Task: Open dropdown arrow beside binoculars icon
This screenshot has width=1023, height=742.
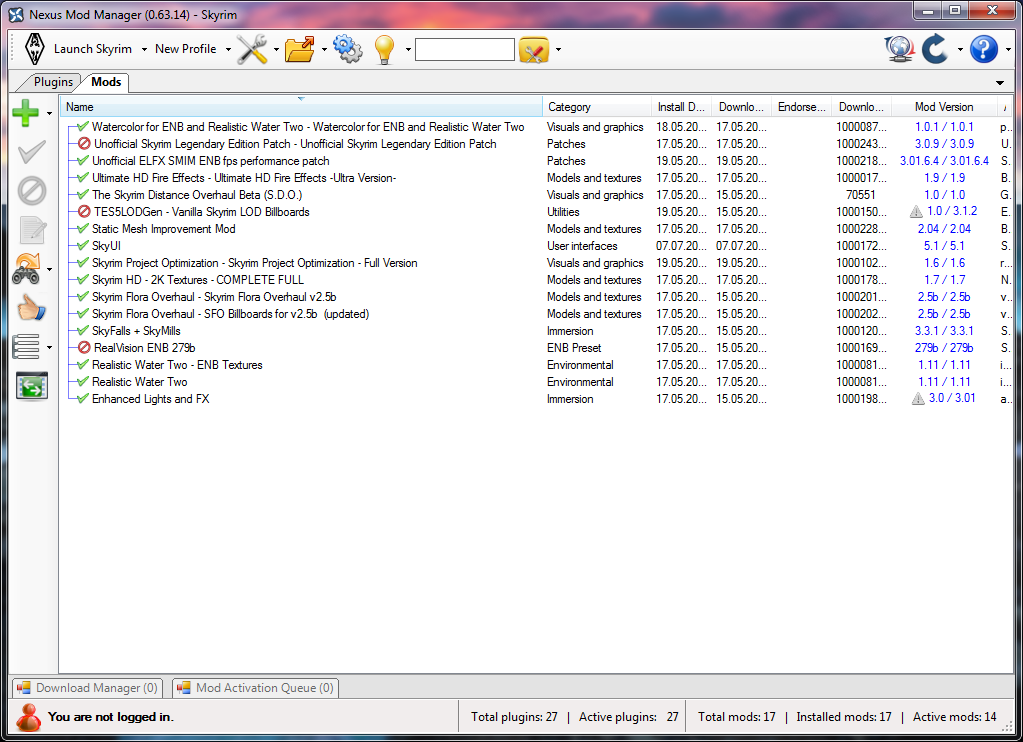Action: [x=50, y=270]
